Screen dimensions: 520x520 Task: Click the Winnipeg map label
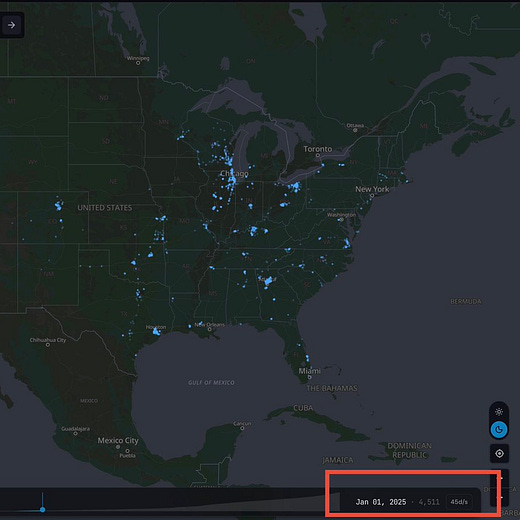tap(138, 58)
